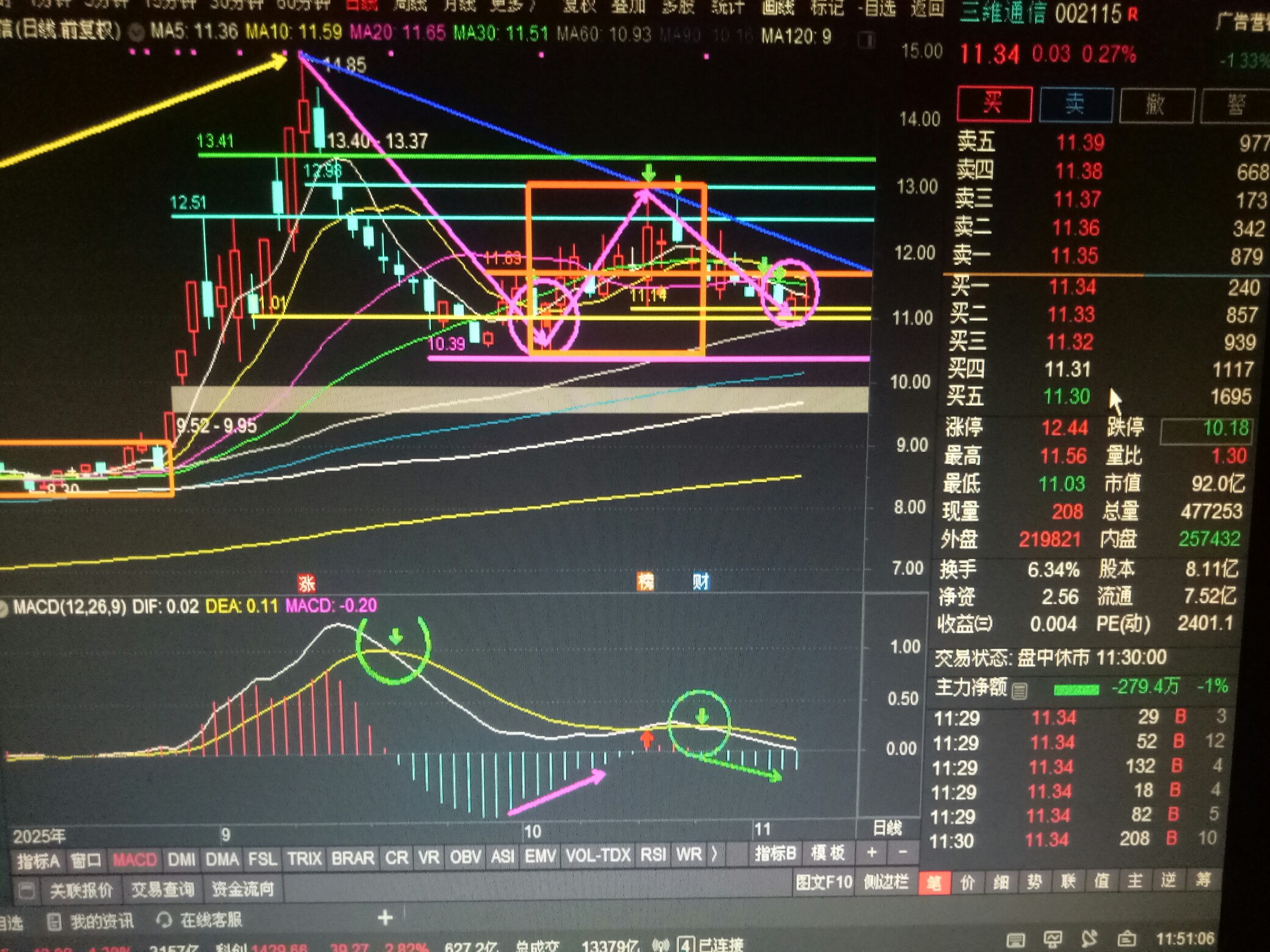Open the 指标A indicator dropdown
Image resolution: width=1270 pixels, height=952 pixels.
pyautogui.click(x=38, y=861)
